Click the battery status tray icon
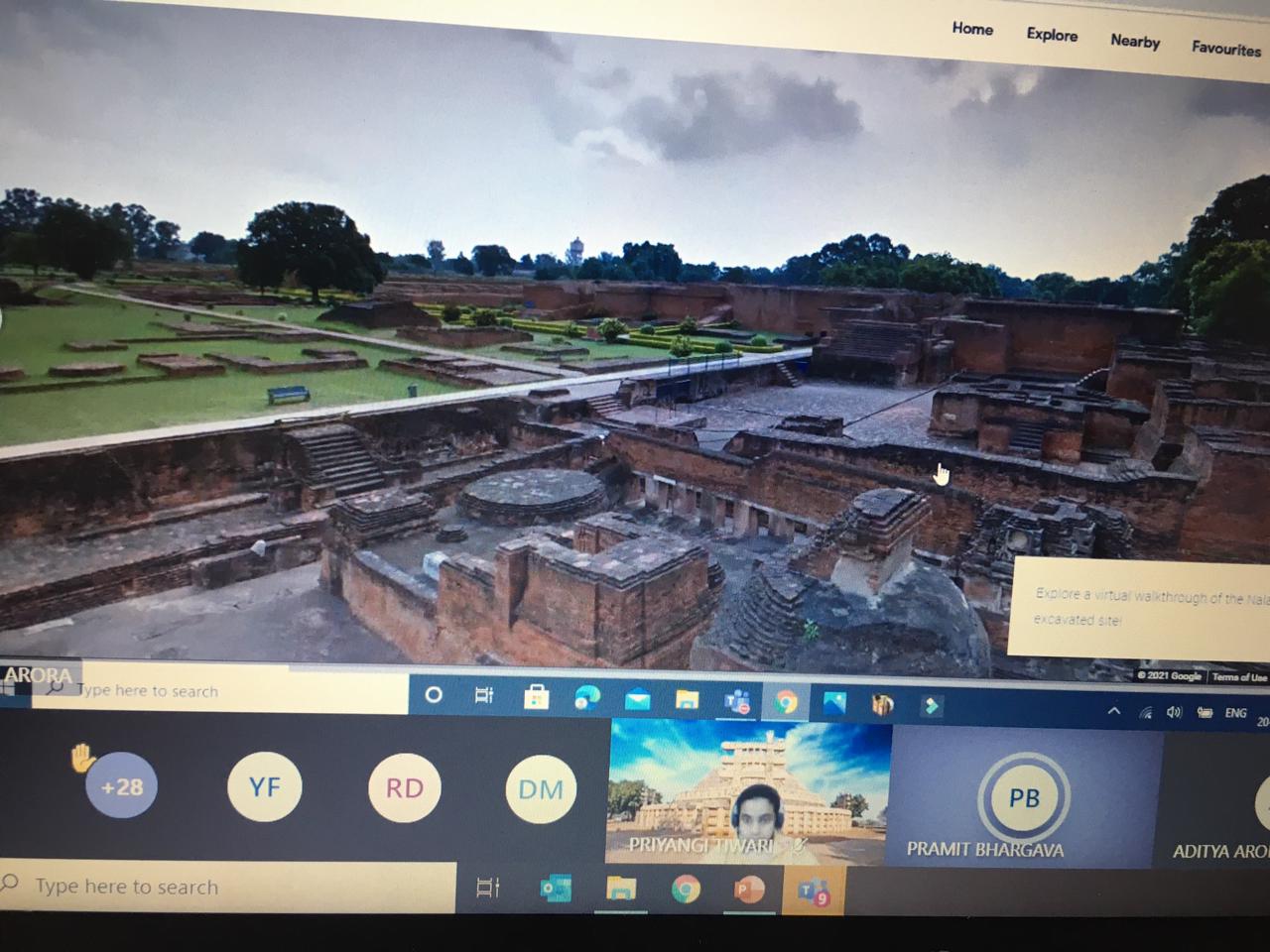The width and height of the screenshot is (1270, 952). pos(1205,713)
